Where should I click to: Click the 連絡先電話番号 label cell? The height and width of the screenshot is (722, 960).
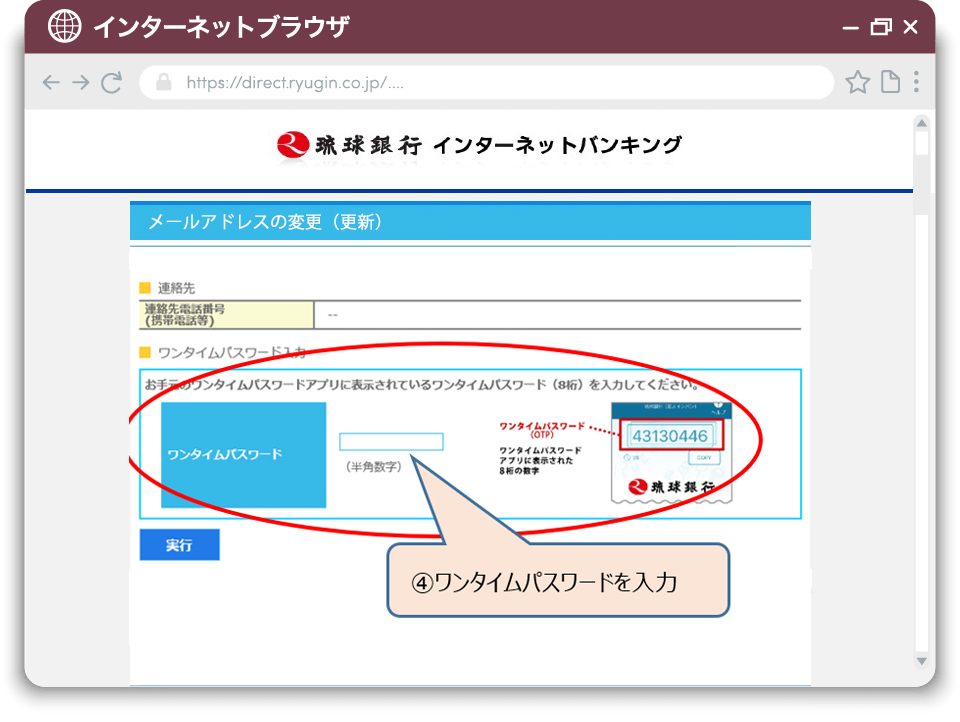[x=227, y=315]
